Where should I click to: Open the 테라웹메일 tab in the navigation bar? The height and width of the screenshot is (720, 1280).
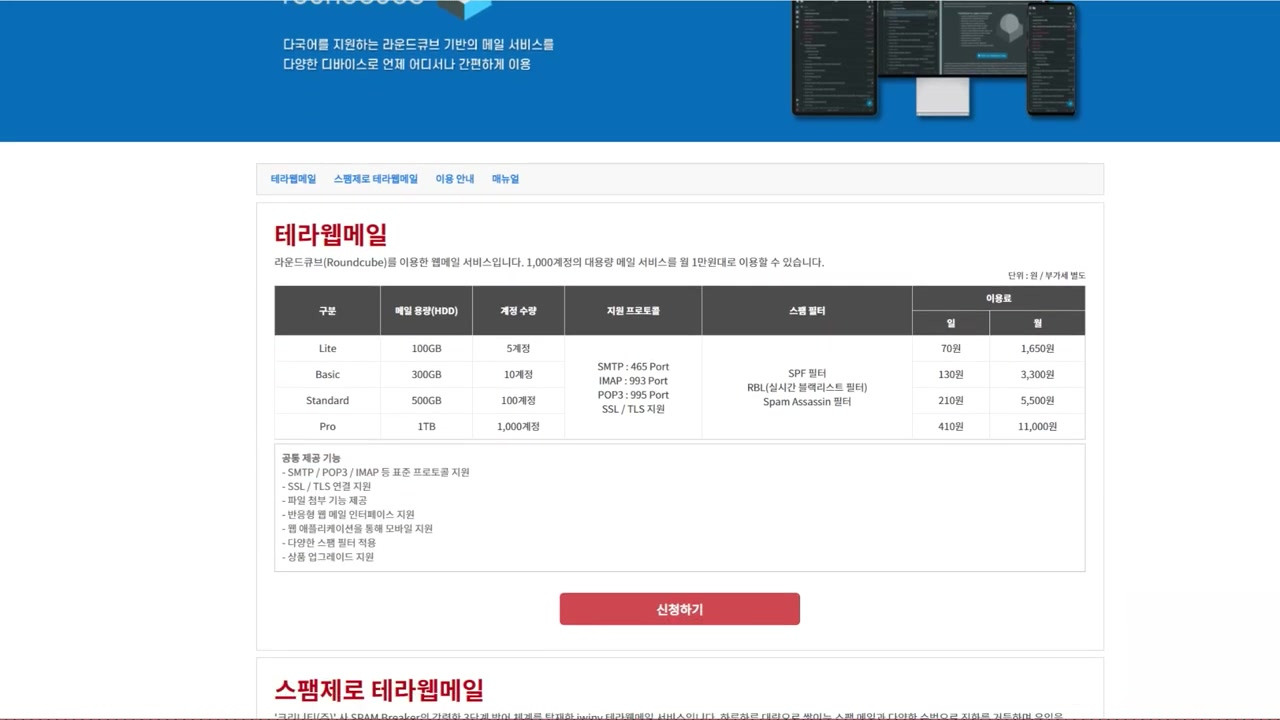pyautogui.click(x=293, y=179)
